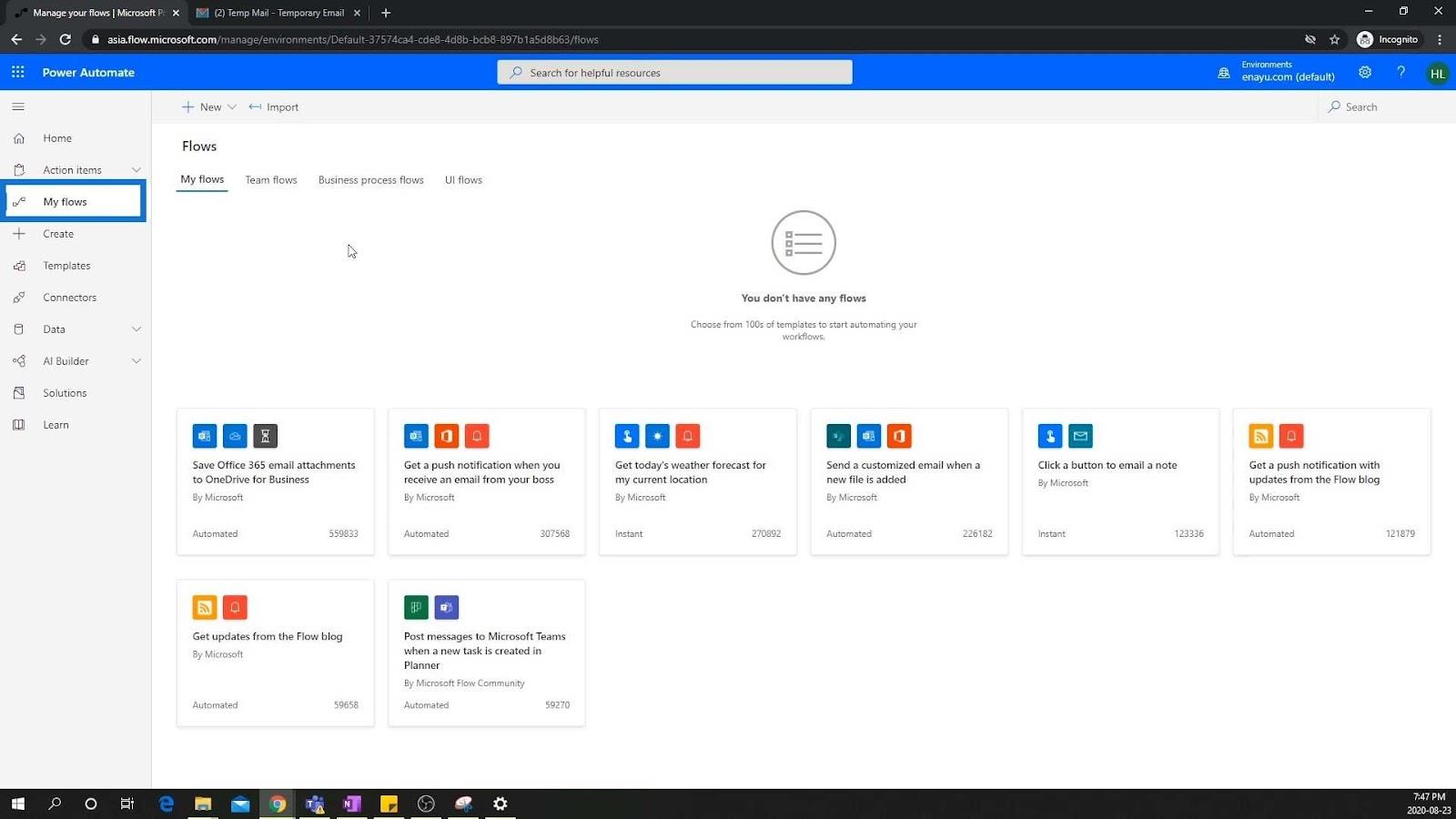Viewport: 1456px width, 819px height.
Task: Collapse the left navigation with the hamburger icon
Action: (18, 106)
